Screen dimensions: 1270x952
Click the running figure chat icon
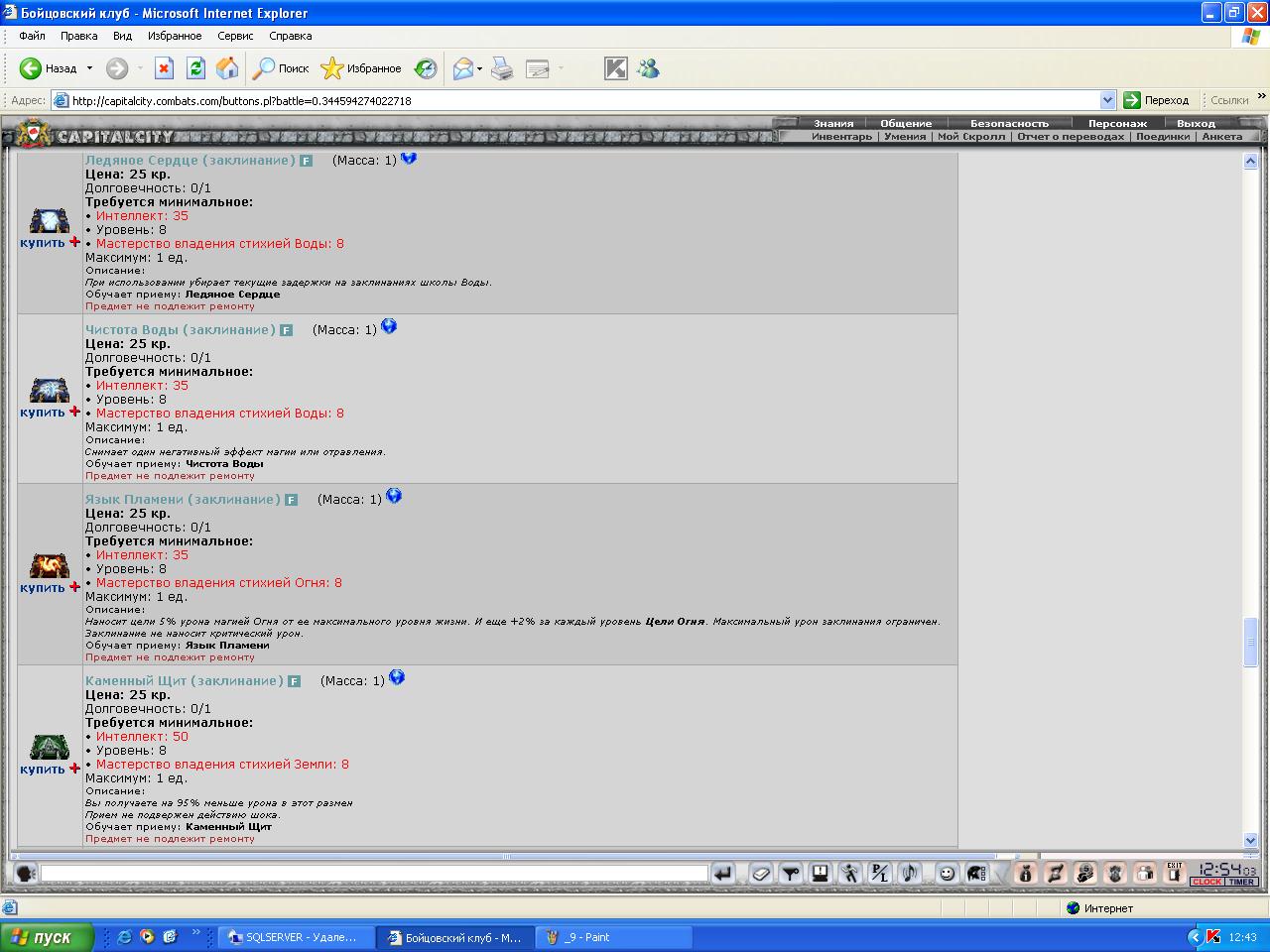pyautogui.click(x=850, y=874)
